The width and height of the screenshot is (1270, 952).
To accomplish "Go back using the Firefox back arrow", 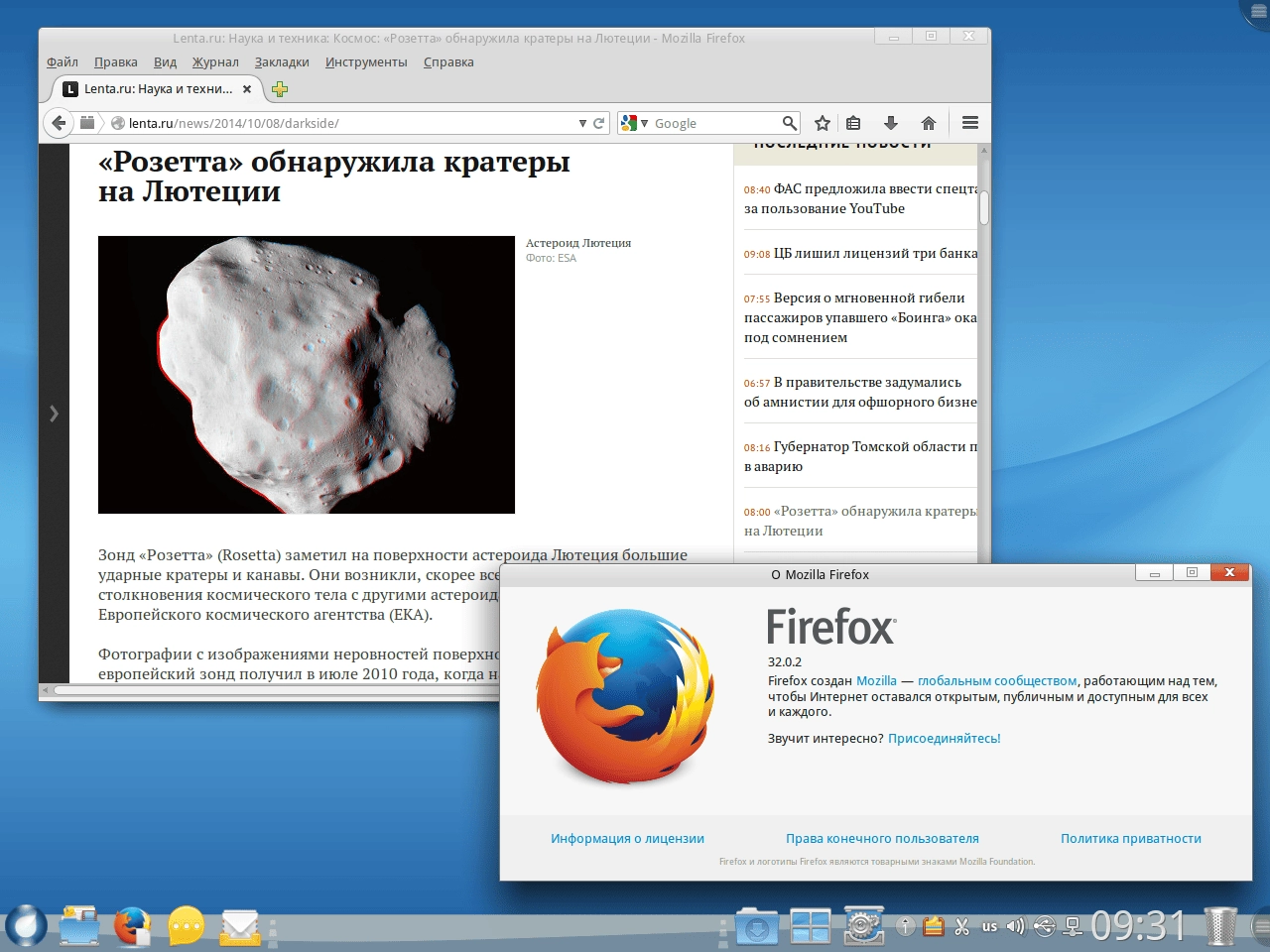I will (x=59, y=123).
